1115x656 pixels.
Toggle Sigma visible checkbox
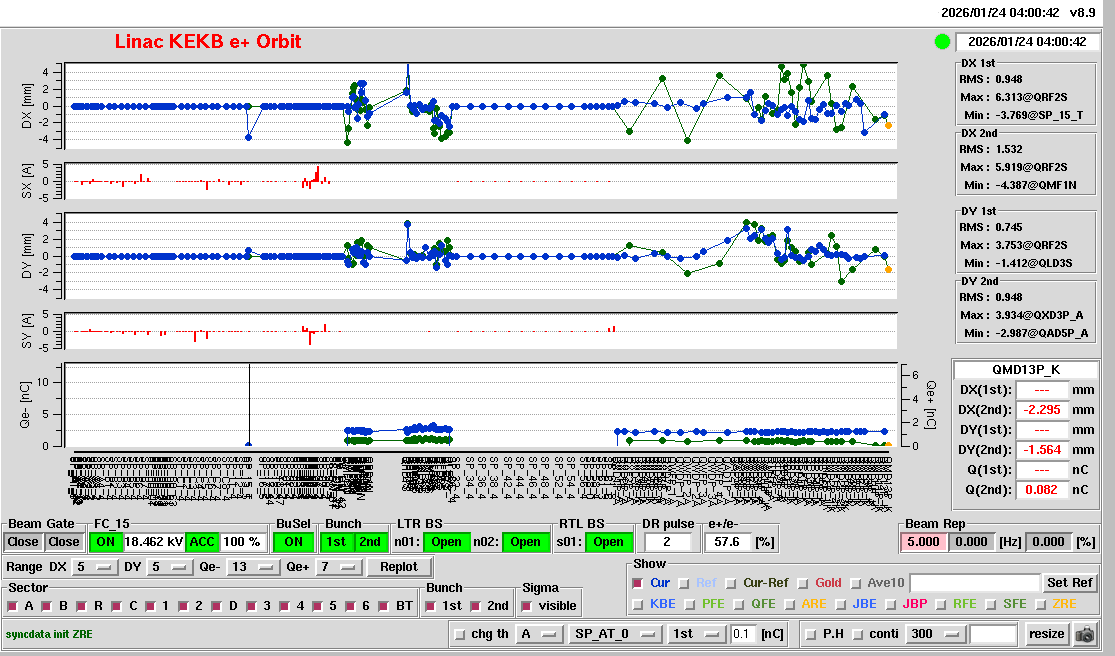(527, 606)
